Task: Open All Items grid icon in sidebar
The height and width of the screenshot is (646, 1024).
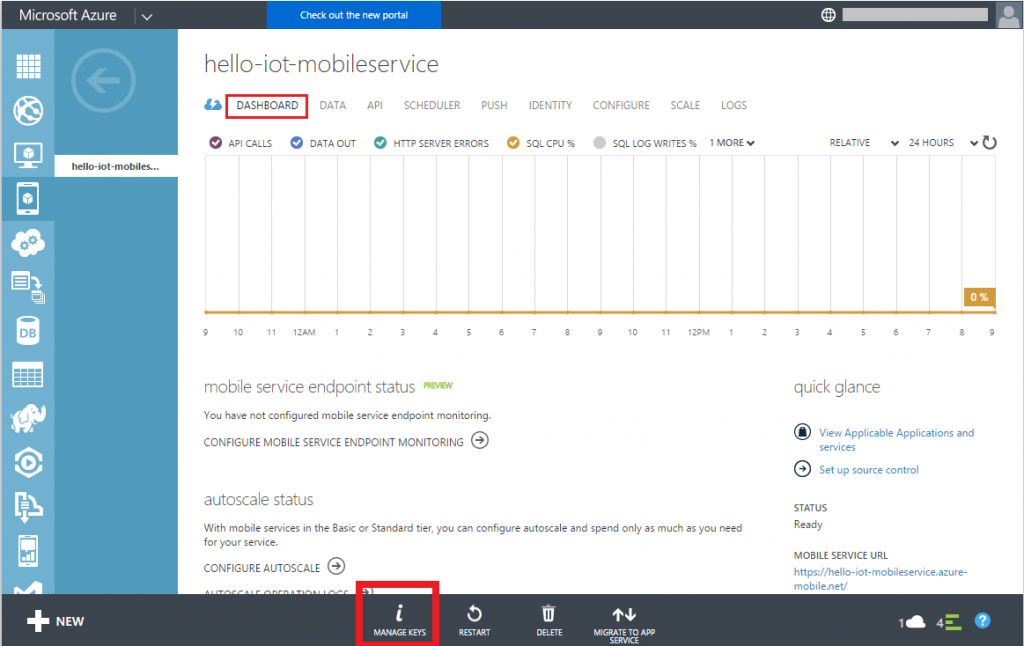Action: click(28, 66)
